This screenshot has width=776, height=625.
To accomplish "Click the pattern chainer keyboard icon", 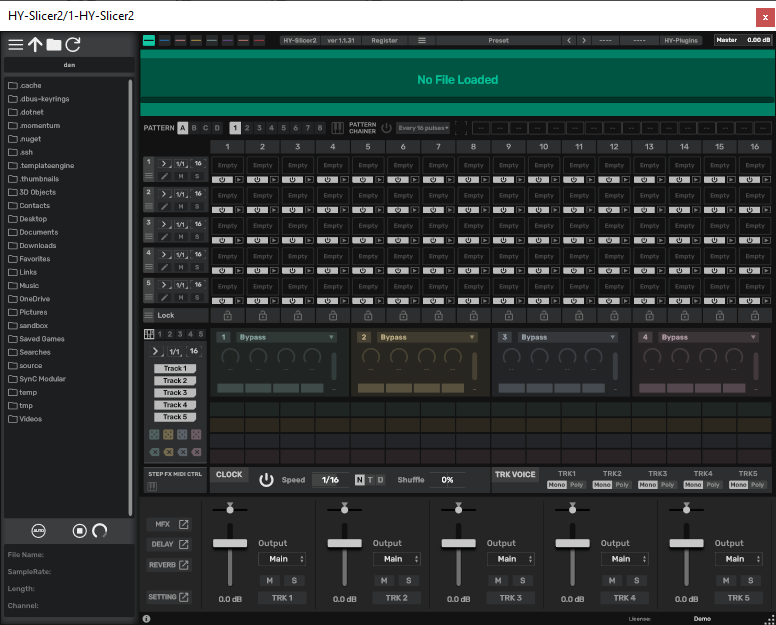I will [x=338, y=128].
